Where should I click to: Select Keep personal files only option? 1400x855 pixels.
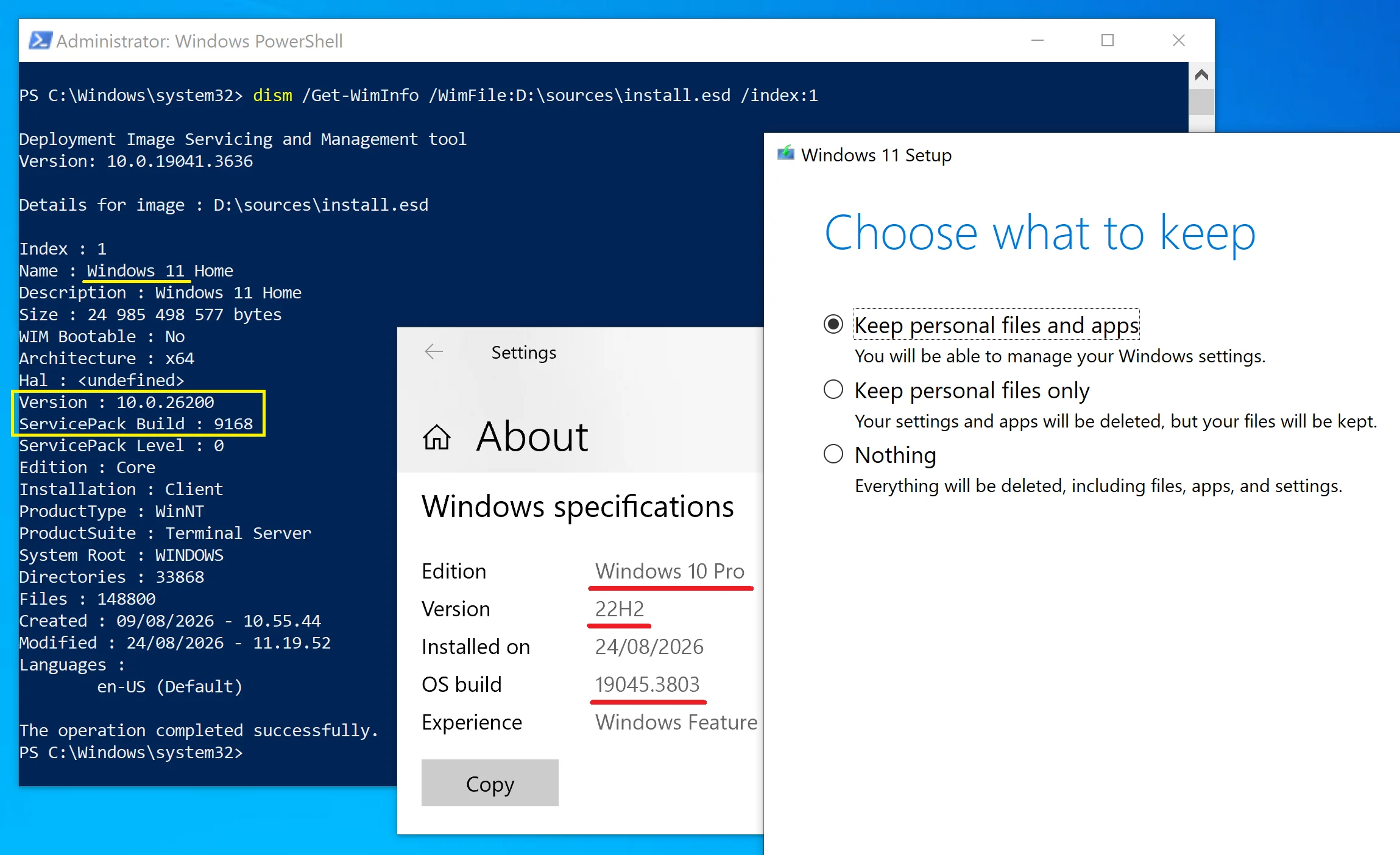[x=833, y=390]
